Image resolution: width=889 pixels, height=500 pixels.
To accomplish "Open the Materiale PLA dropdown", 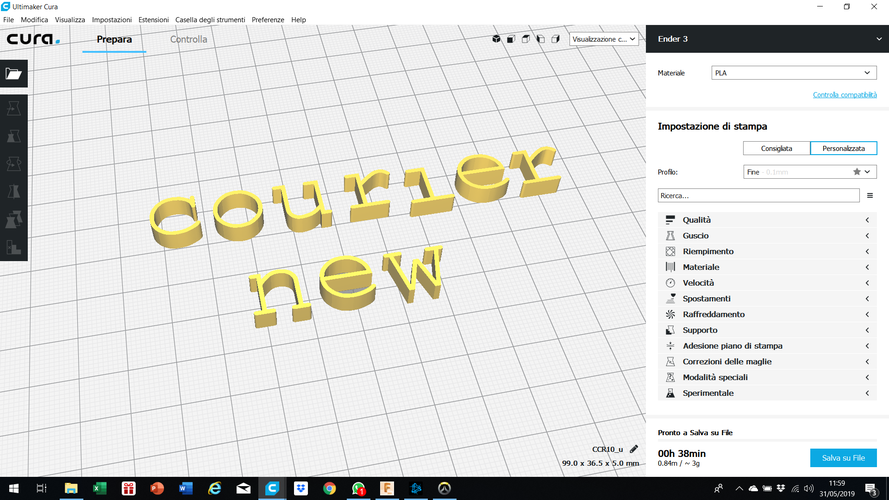I will tap(794, 73).
